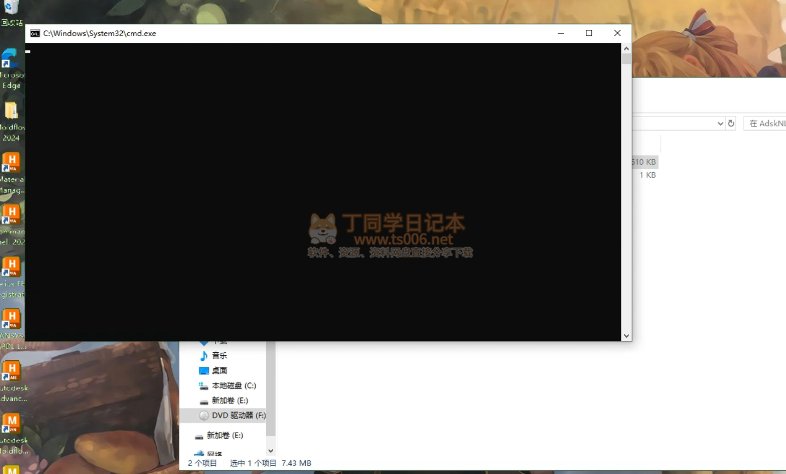
Task: Open the Recycle Bin on desktop
Action: (x=11, y=8)
